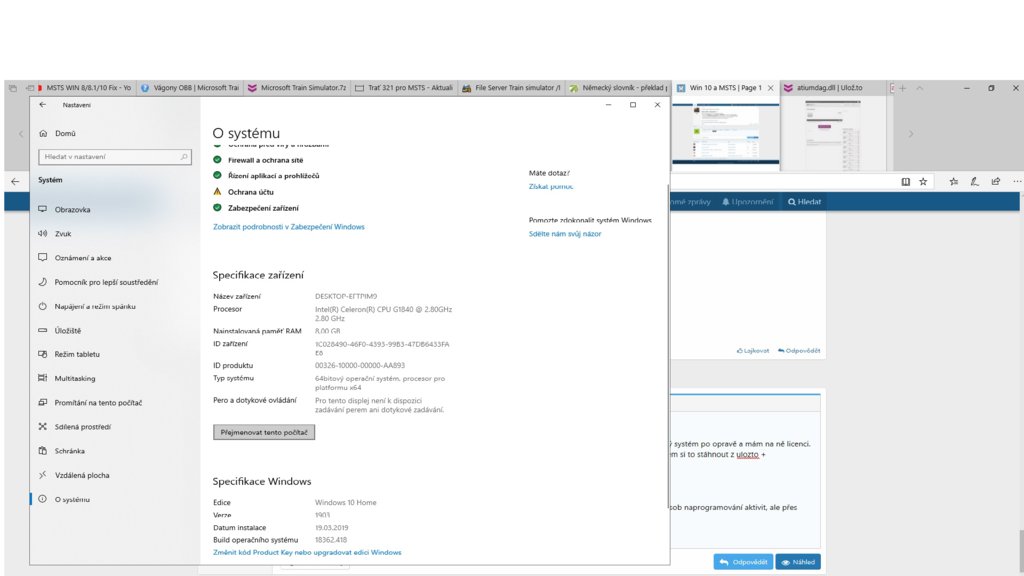Screen dimensions: 1024x576
Task: Open Napájení a režim spánku settings
Action: 94,306
